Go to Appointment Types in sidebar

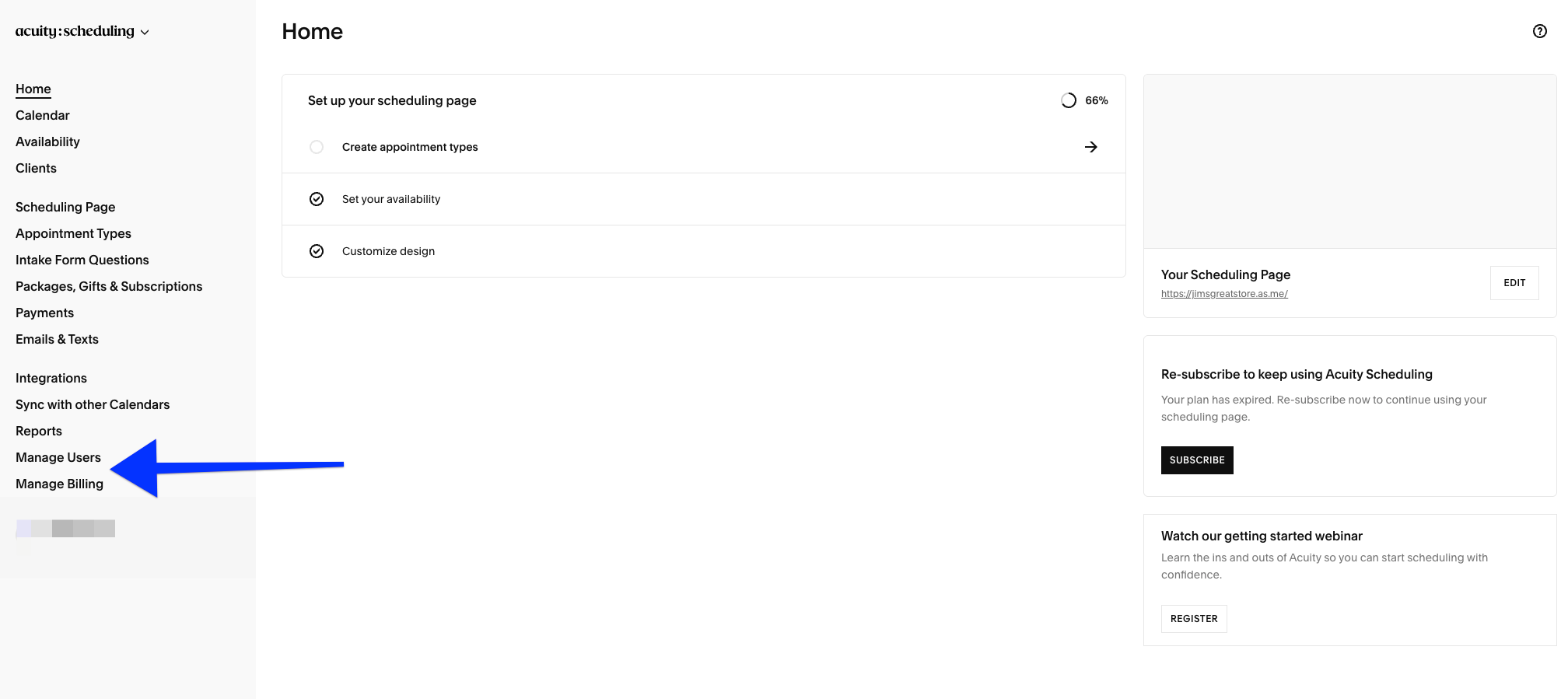[73, 233]
